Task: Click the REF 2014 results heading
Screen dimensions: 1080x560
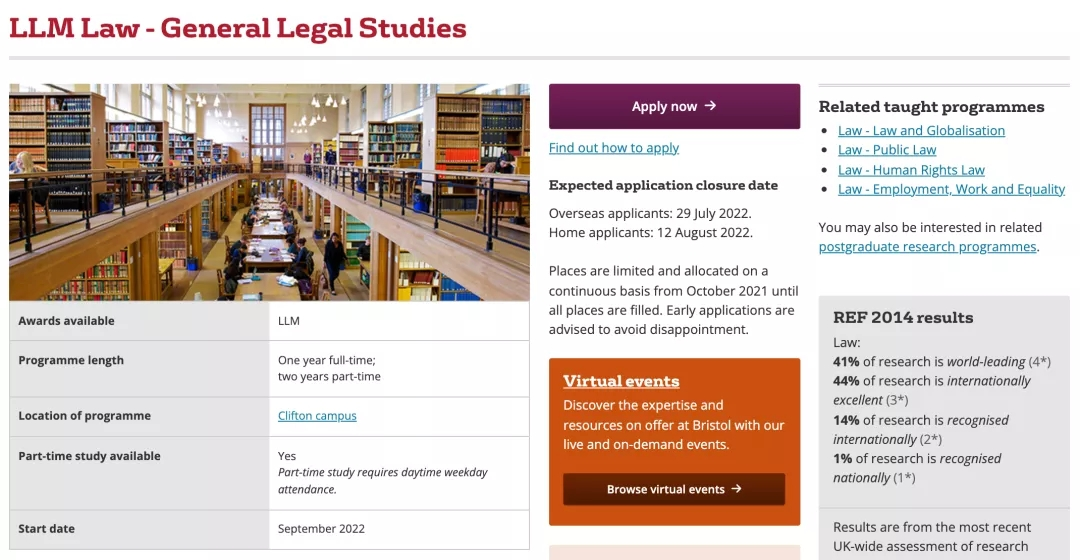Action: pyautogui.click(x=903, y=318)
